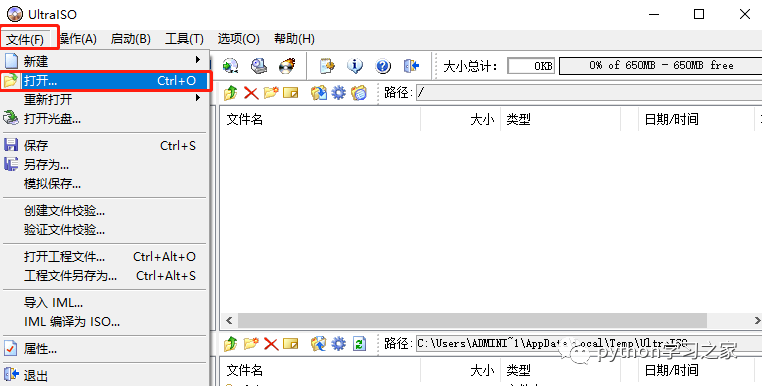Sort by 日期/时间 column in image pane
This screenshot has height=386, width=762.
tap(696, 119)
